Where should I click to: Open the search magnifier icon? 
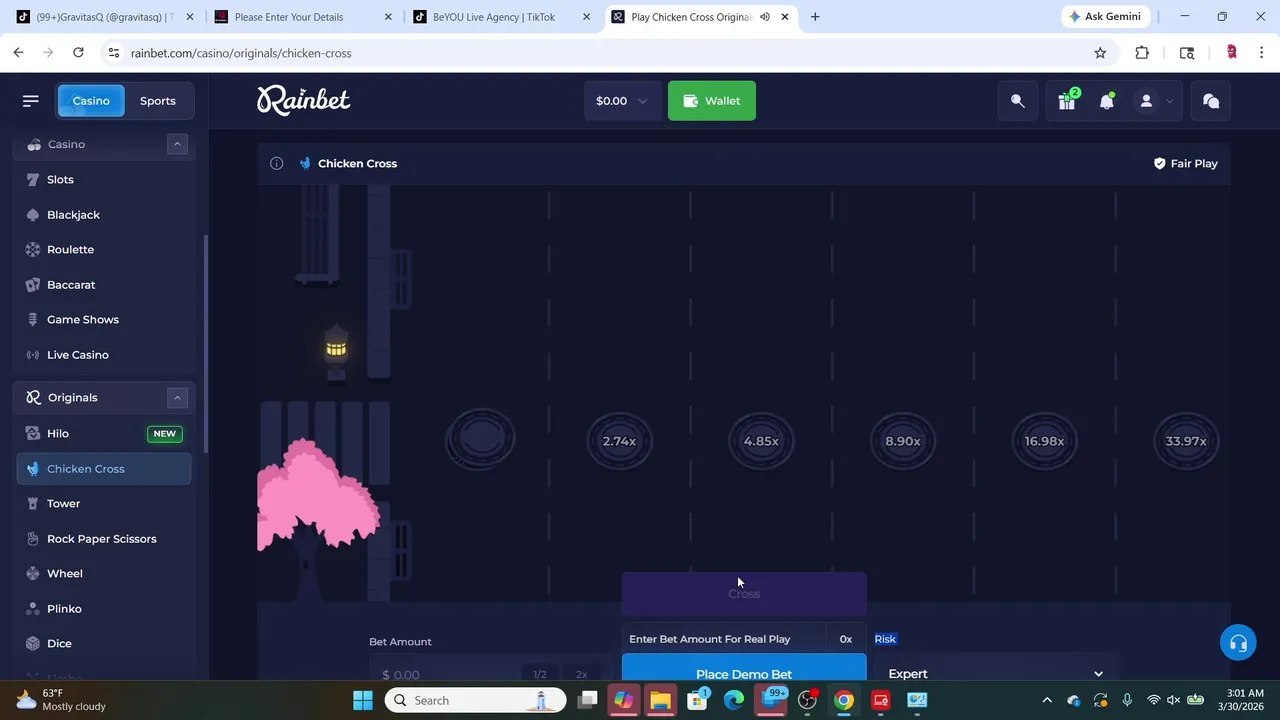(x=1018, y=101)
